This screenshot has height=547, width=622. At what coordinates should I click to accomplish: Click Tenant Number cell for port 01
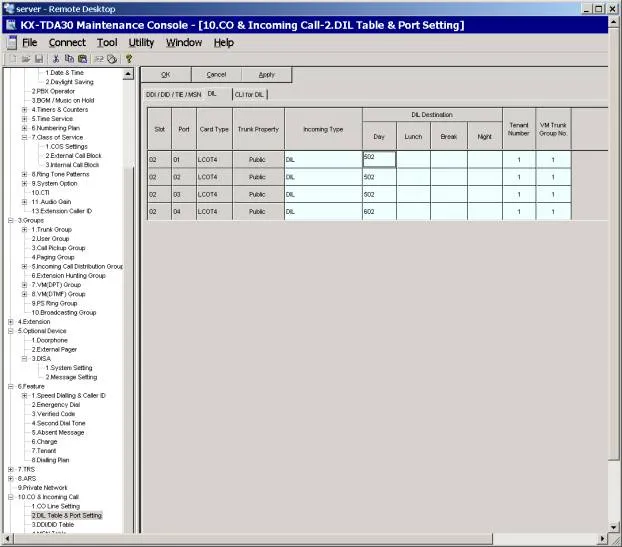518,159
